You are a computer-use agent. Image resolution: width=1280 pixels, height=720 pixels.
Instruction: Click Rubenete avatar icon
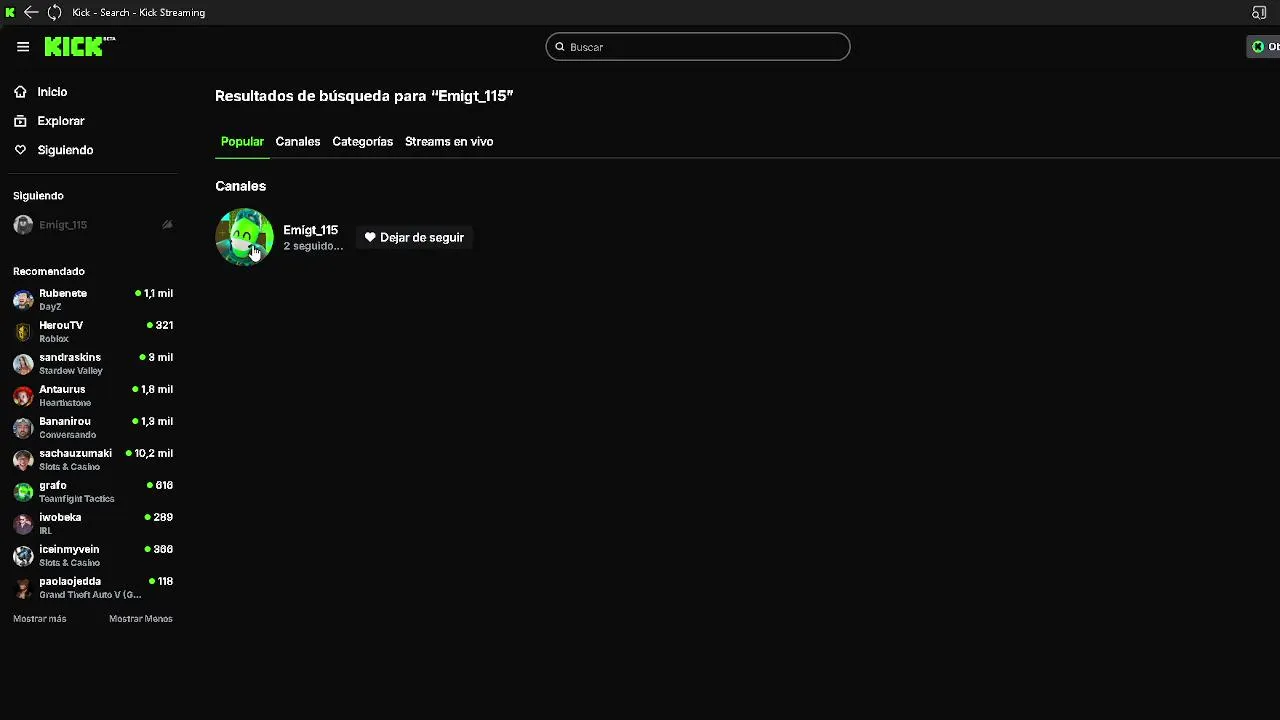tap(23, 300)
